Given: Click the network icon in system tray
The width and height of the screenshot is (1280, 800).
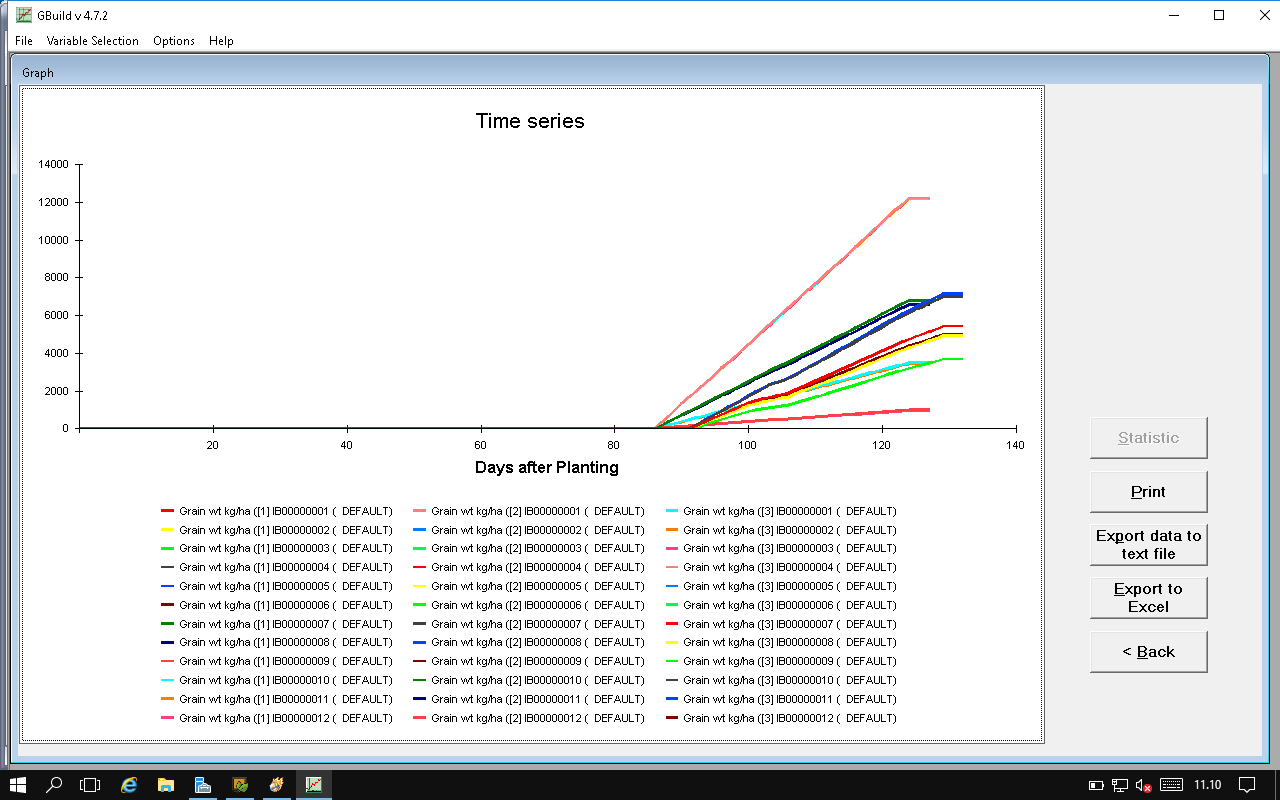Looking at the screenshot, I should (x=1120, y=785).
